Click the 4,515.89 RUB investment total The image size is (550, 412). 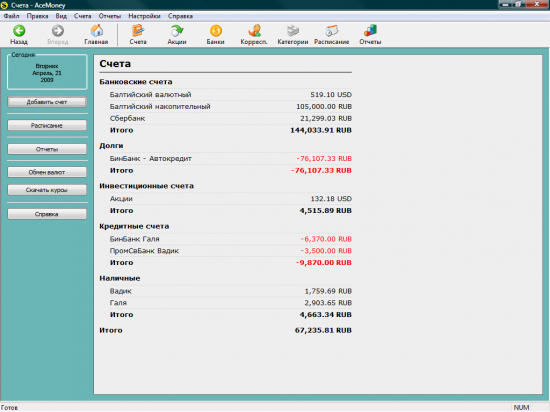(326, 211)
